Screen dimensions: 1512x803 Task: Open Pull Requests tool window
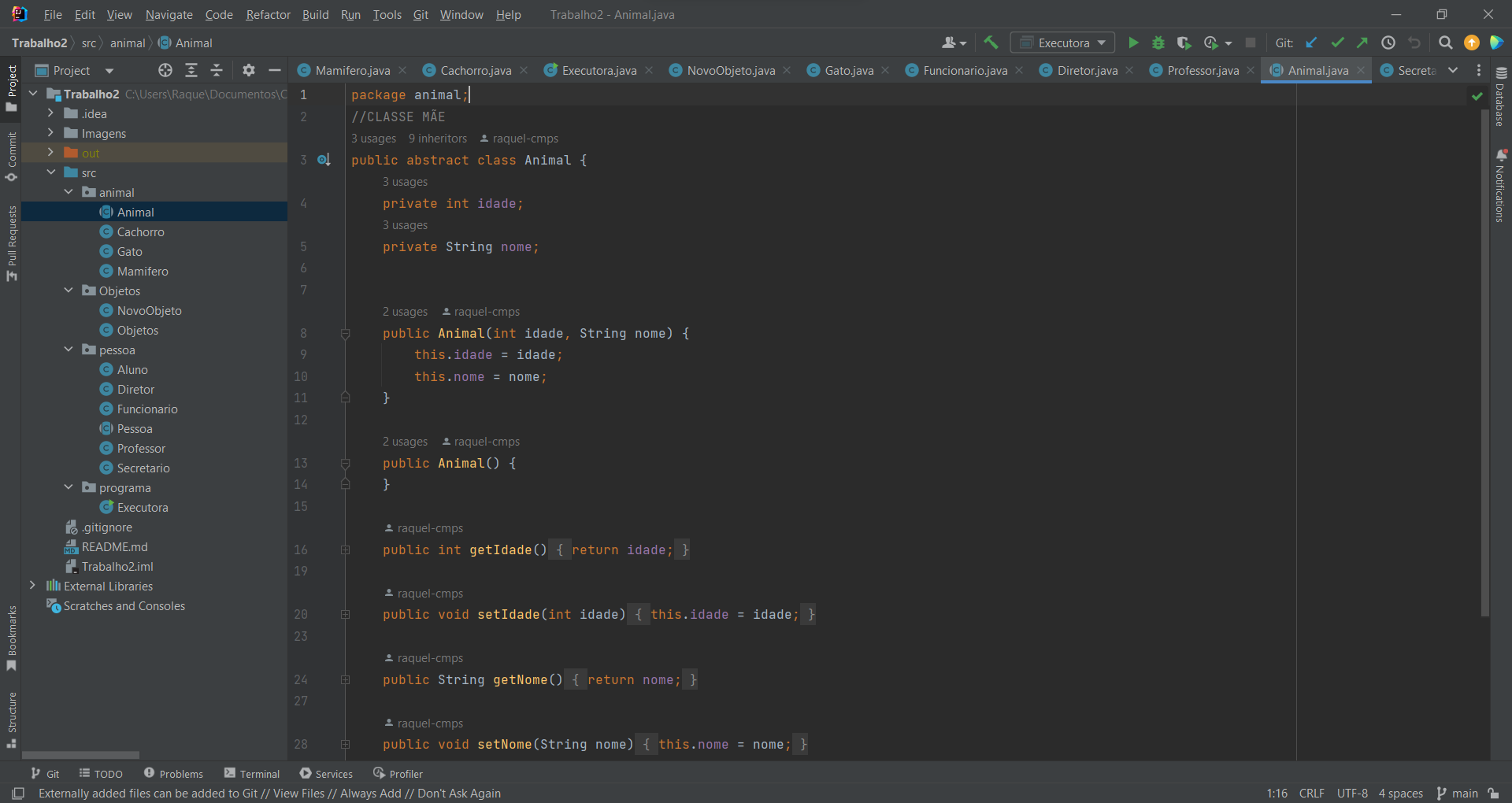11,243
